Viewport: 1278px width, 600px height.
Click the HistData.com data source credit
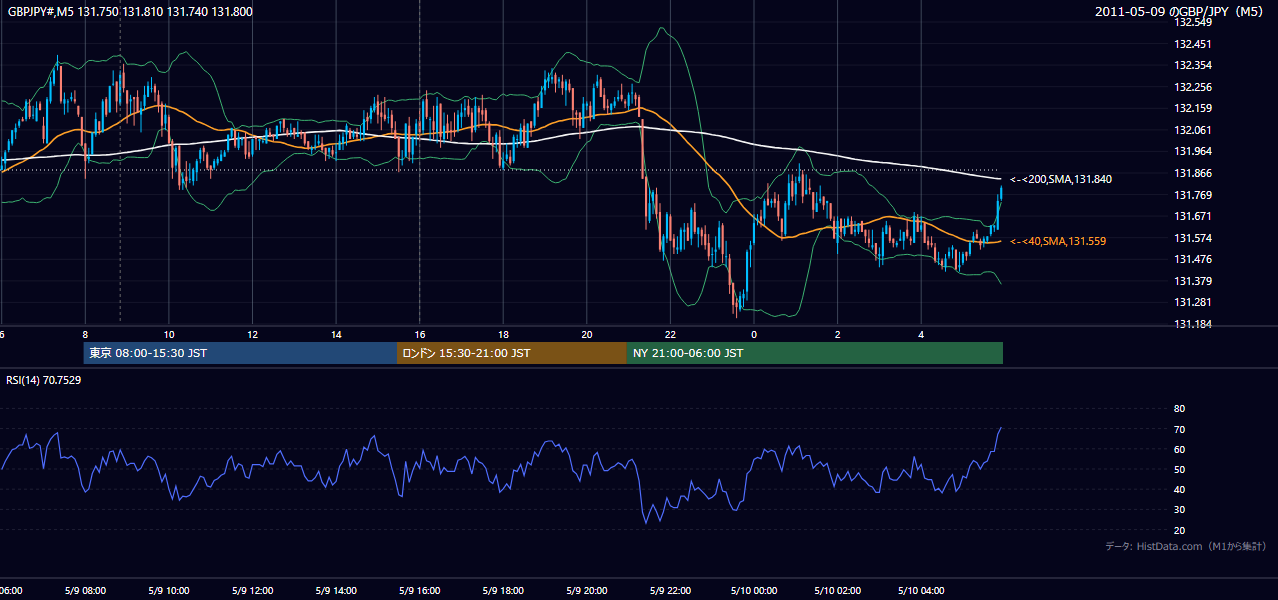point(1186,546)
